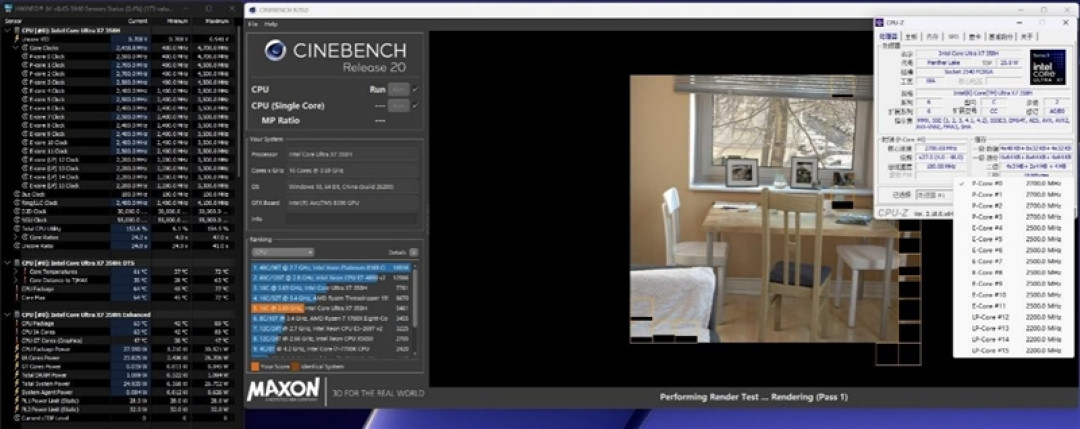Click the Run button for CPU test
Image resolution: width=1080 pixels, height=429 pixels.
coord(398,90)
